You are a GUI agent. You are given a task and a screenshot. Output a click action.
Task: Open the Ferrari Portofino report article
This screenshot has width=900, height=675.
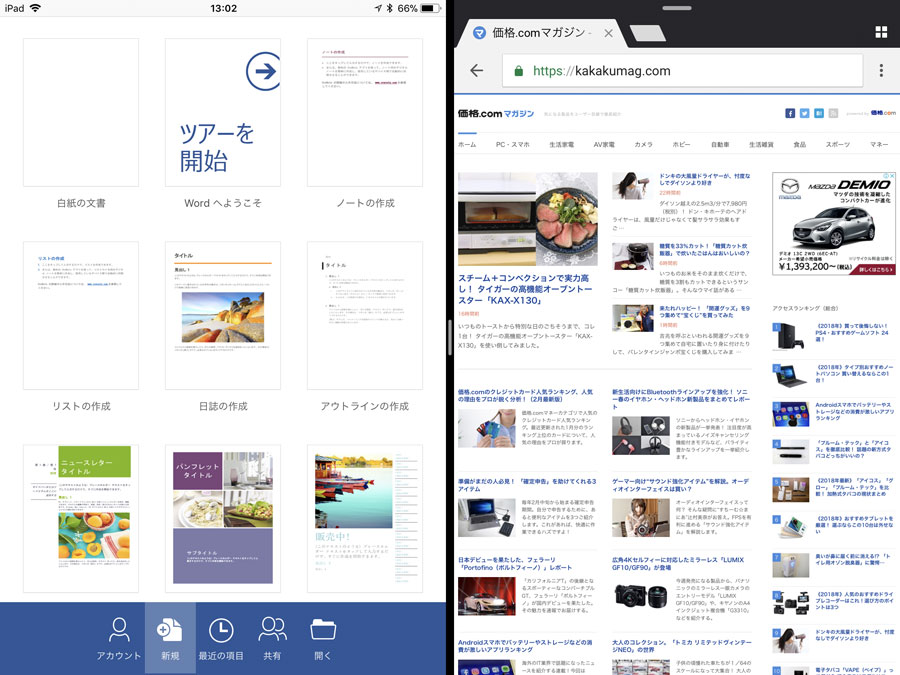(515, 564)
